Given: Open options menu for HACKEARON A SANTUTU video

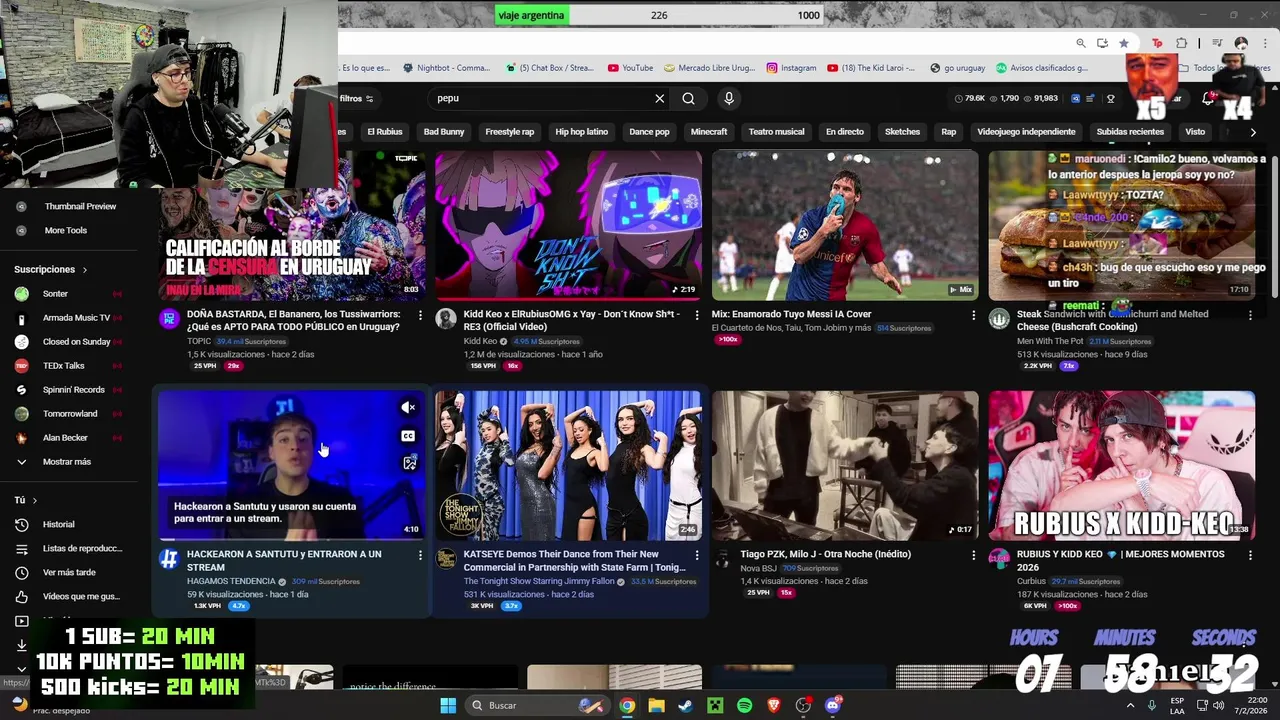Looking at the screenshot, I should (x=420, y=555).
